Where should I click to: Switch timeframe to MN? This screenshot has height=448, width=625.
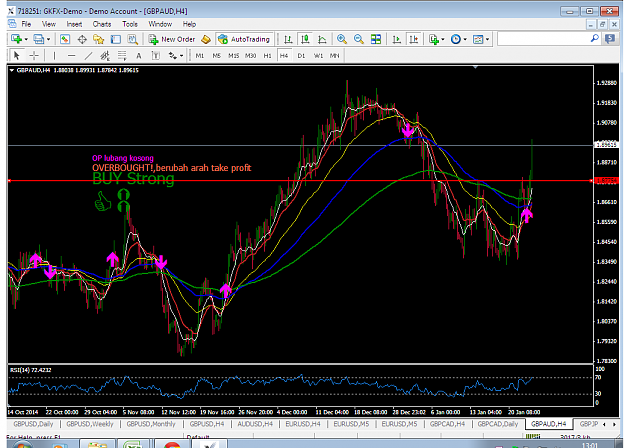click(334, 55)
